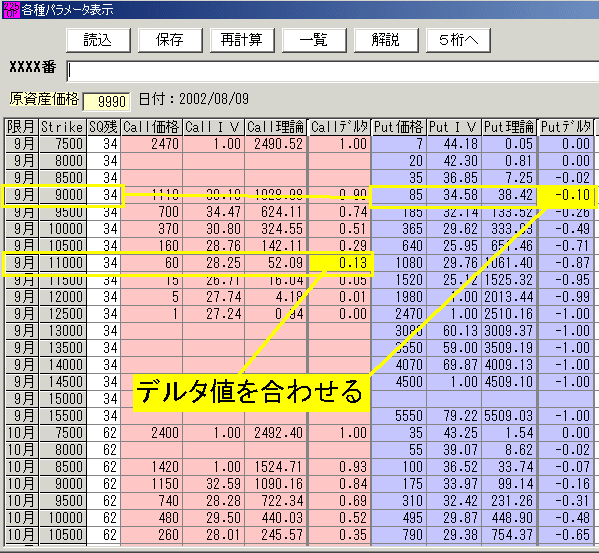Click the Call価格 column header
The height and width of the screenshot is (553, 599).
coord(151,127)
